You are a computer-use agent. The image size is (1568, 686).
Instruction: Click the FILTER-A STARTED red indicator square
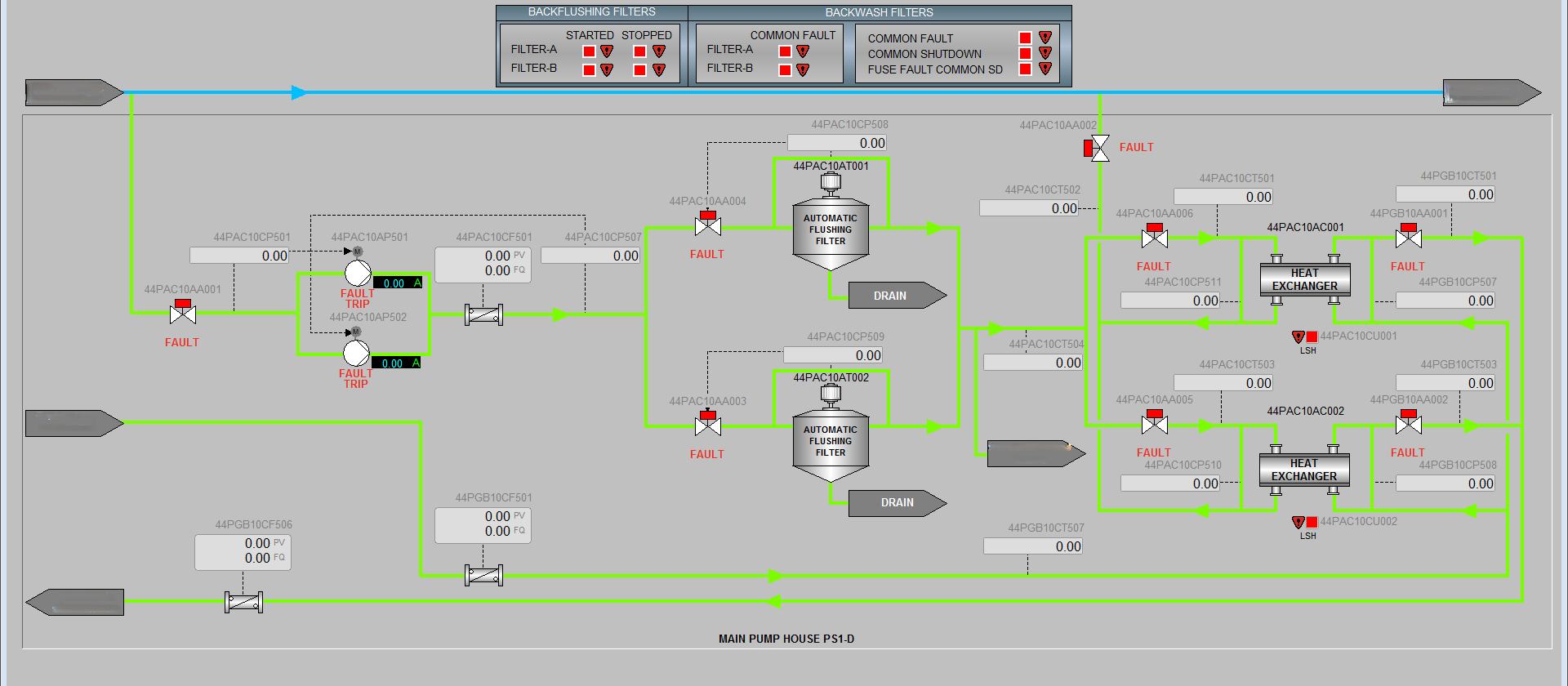click(x=589, y=51)
